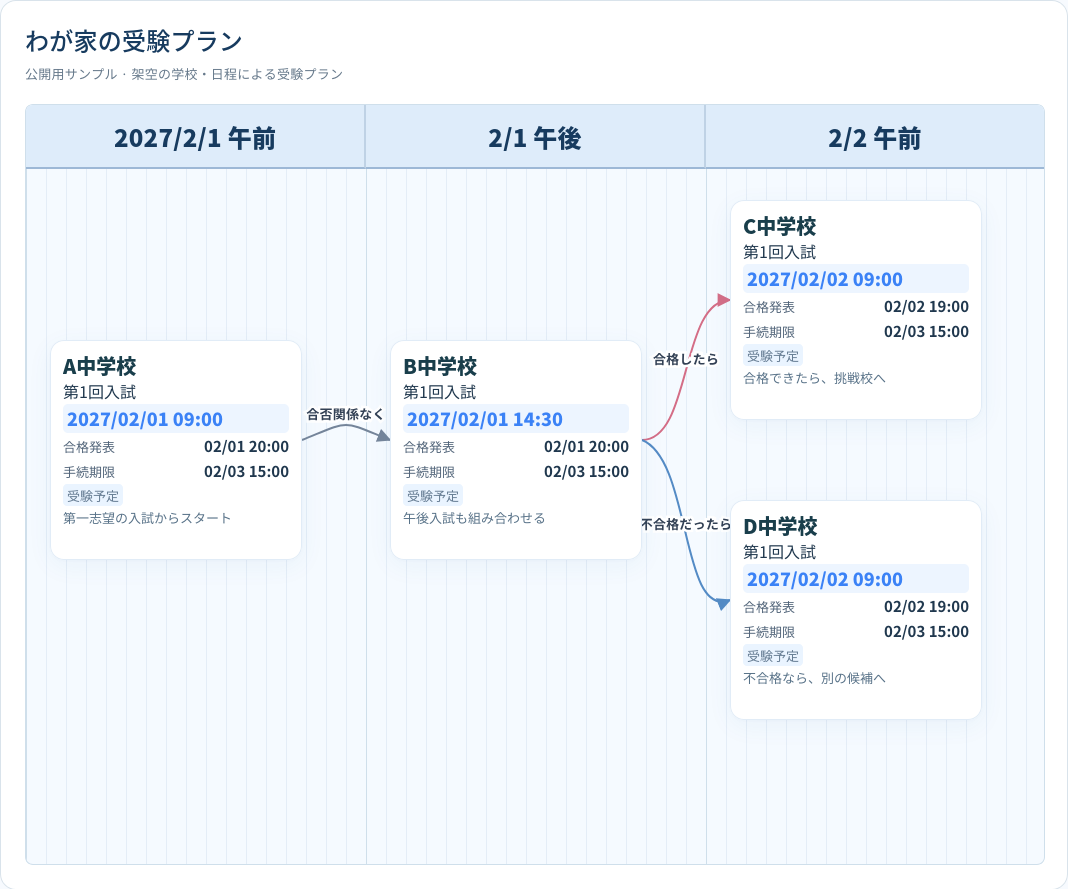The width and height of the screenshot is (1068, 889).
Task: Click A中学校 手続期限 time 02/03 15:00
Action: click(x=247, y=471)
